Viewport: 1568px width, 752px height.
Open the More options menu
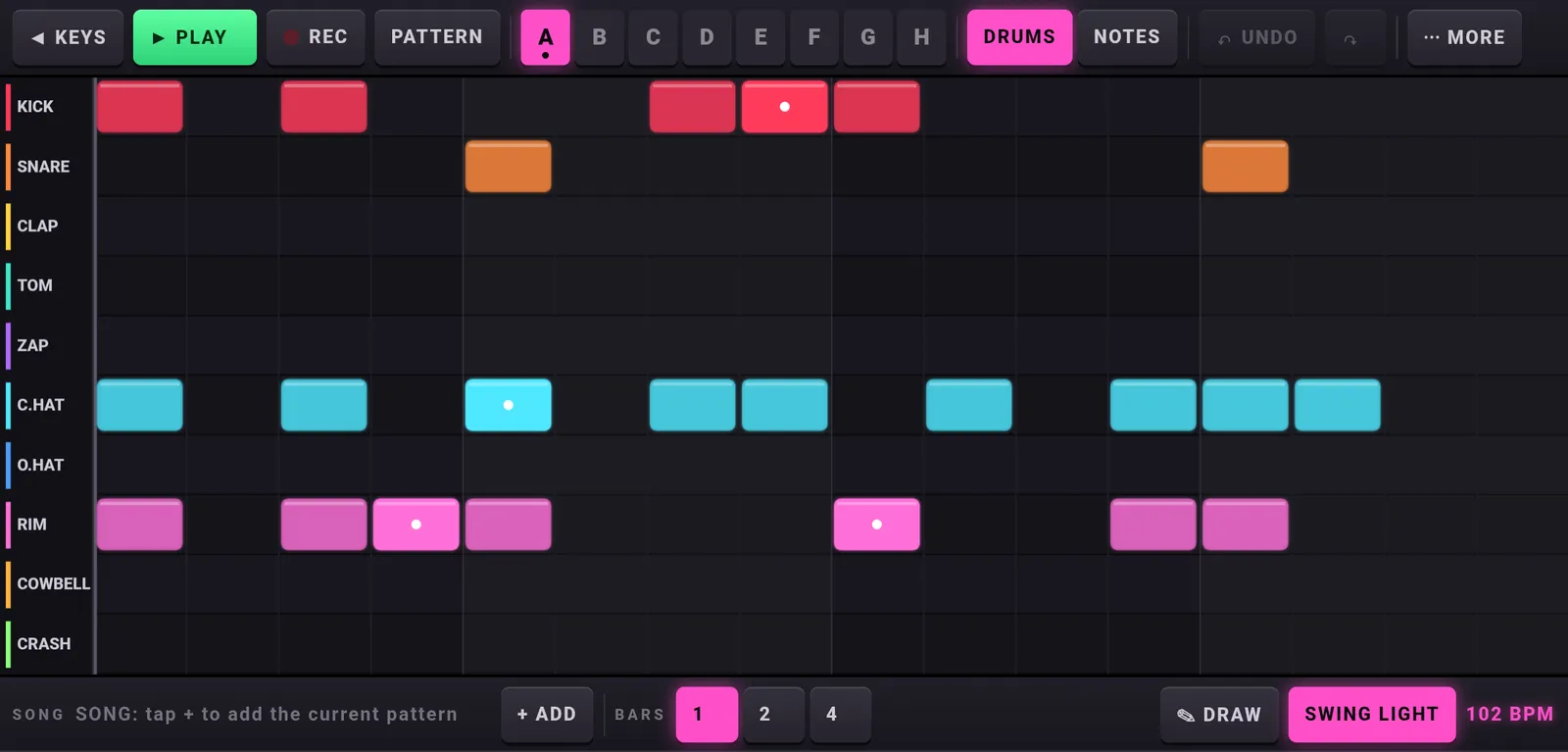(x=1464, y=37)
